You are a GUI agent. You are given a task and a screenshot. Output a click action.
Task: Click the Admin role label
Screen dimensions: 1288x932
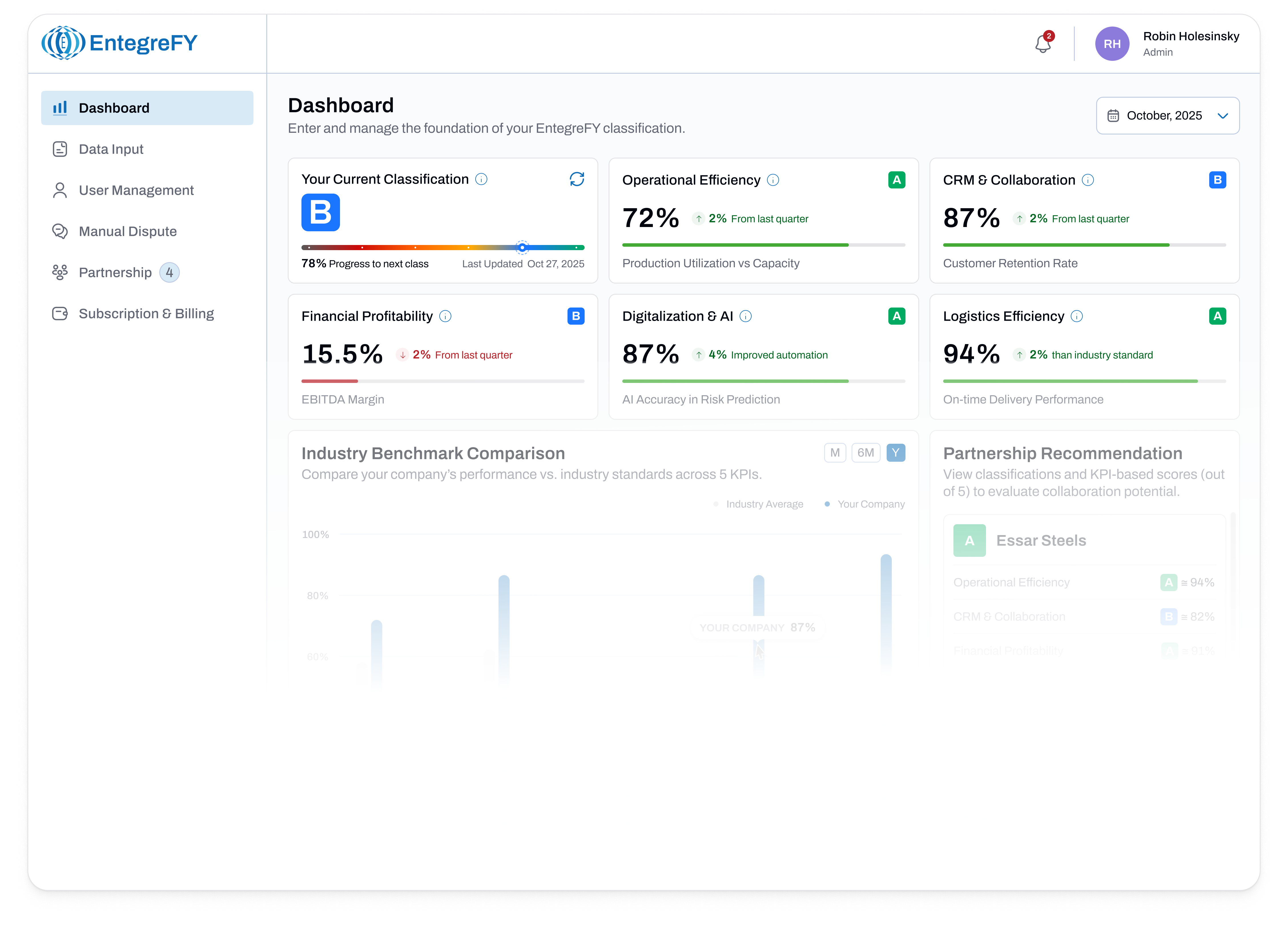click(1157, 52)
